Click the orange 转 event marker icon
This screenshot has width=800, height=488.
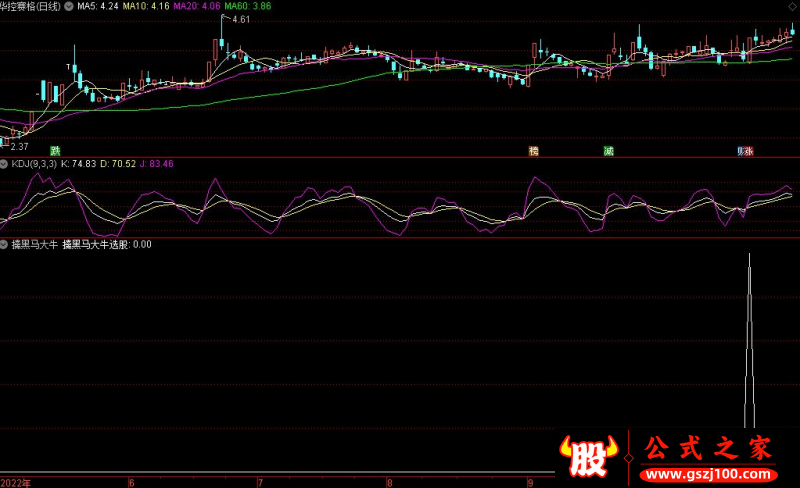[534, 151]
